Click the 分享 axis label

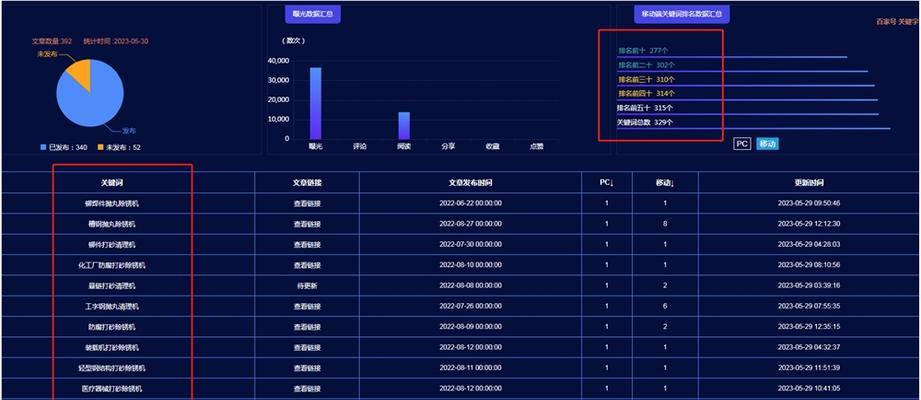click(448, 146)
